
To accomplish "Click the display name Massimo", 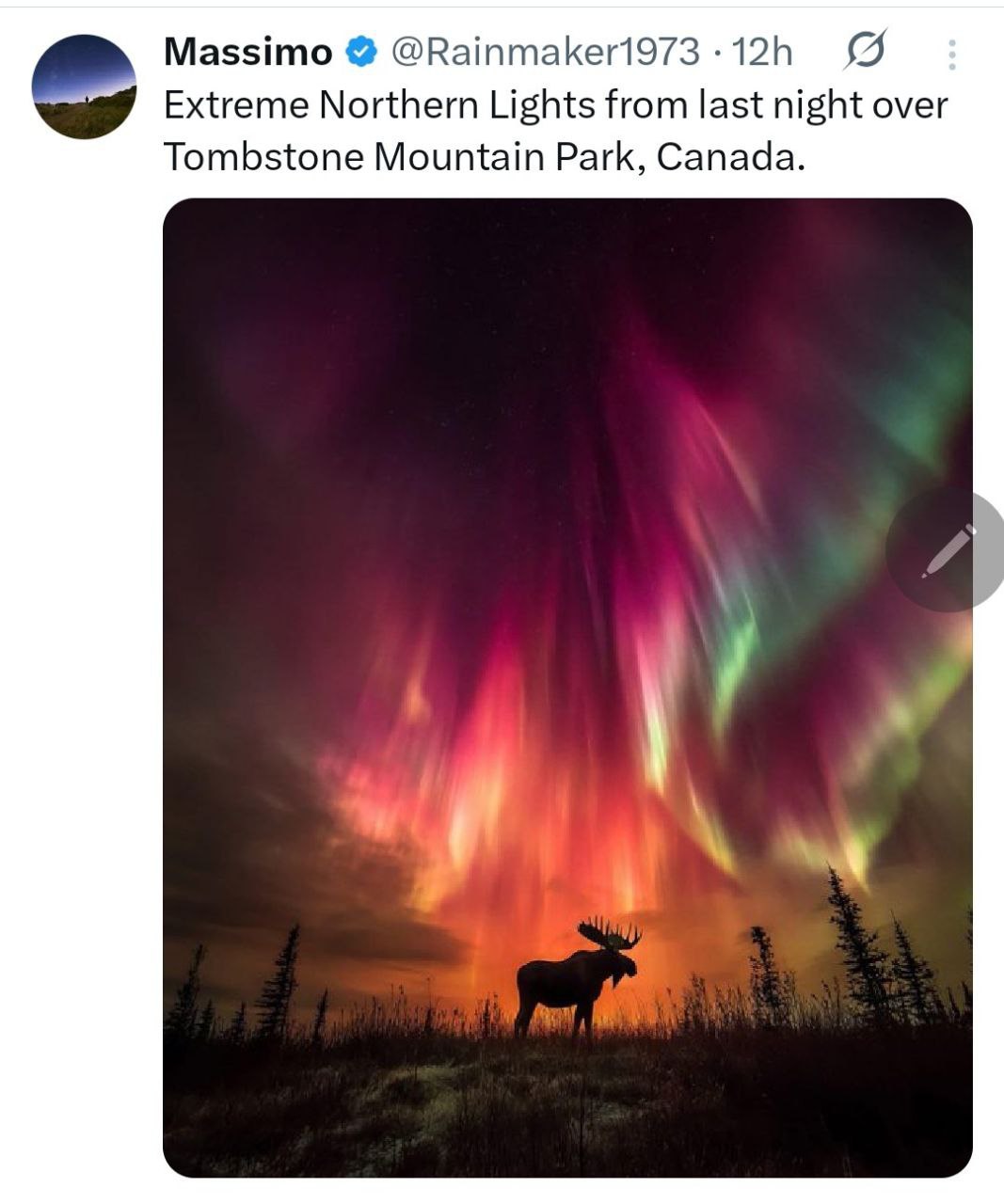I will pos(247,53).
